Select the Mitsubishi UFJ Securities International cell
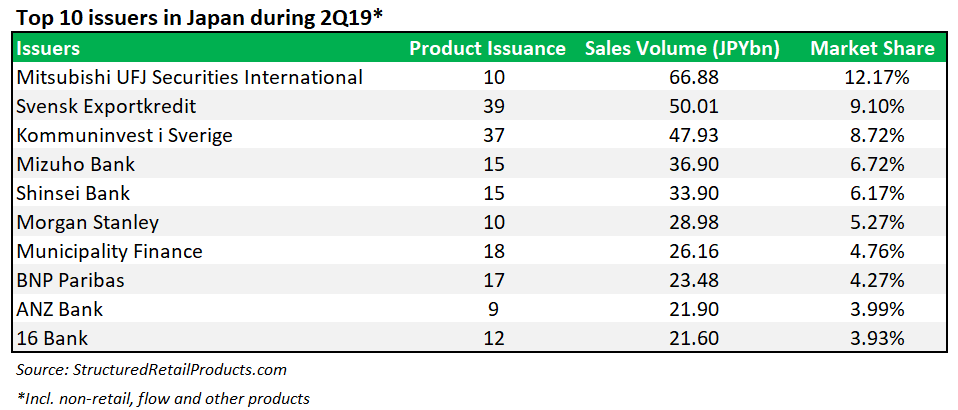 [190, 77]
